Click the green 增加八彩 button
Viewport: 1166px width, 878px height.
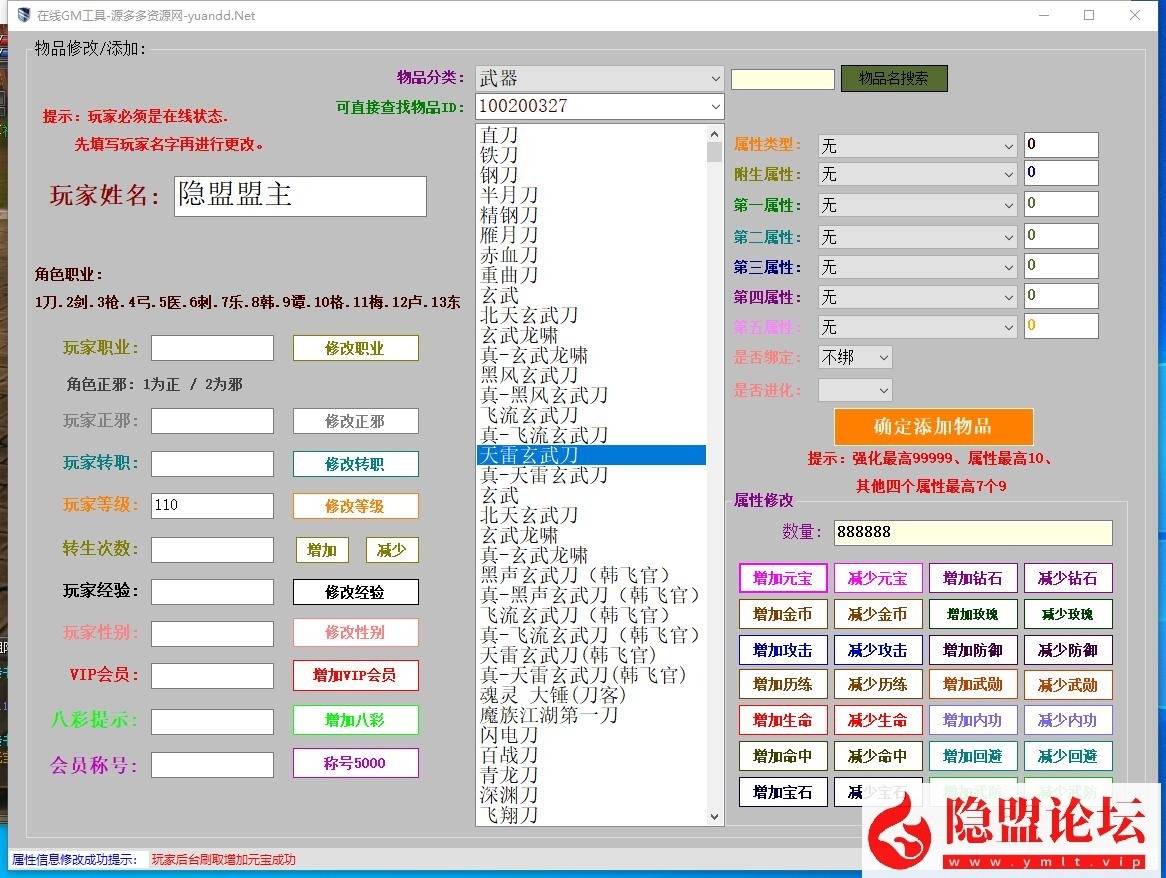pyautogui.click(x=355, y=721)
